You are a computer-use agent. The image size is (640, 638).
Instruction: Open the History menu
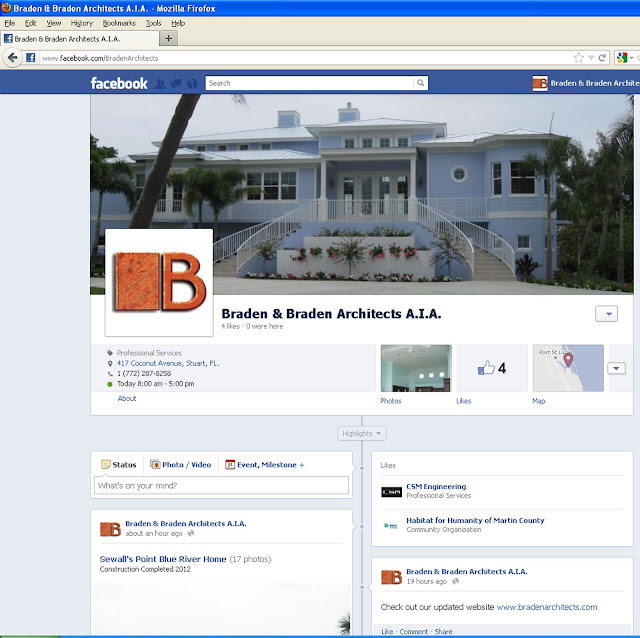[x=82, y=23]
